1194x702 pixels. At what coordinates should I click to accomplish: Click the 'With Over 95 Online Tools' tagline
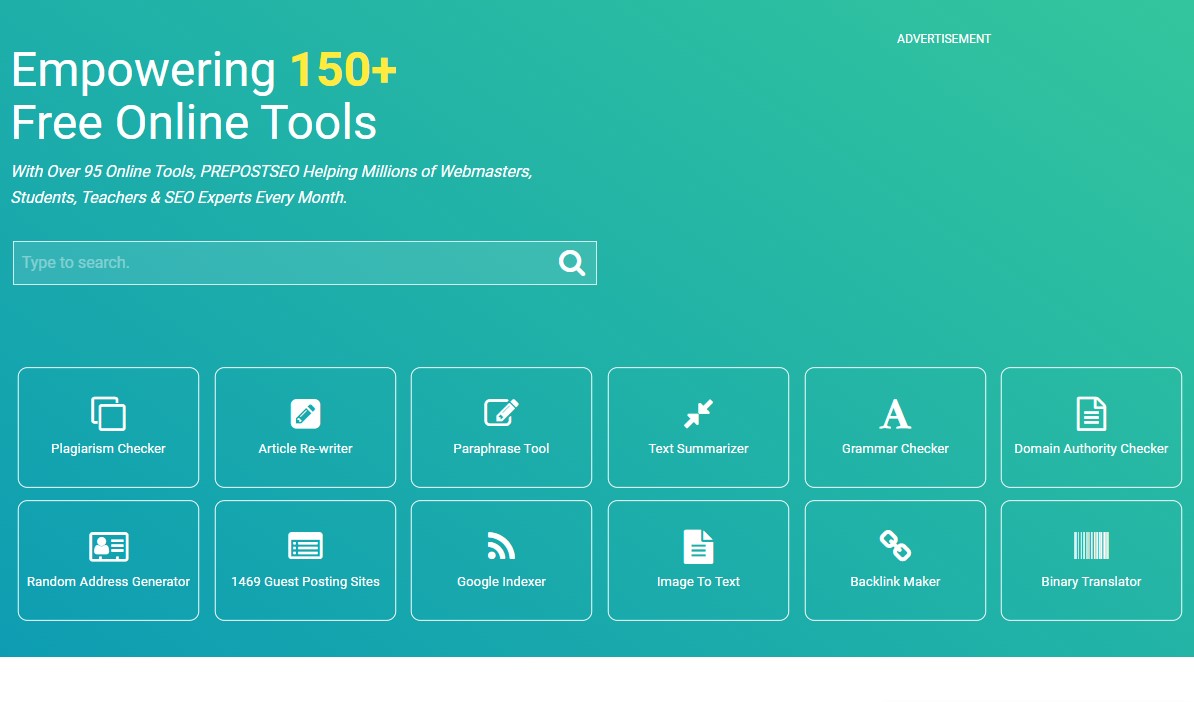[272, 184]
